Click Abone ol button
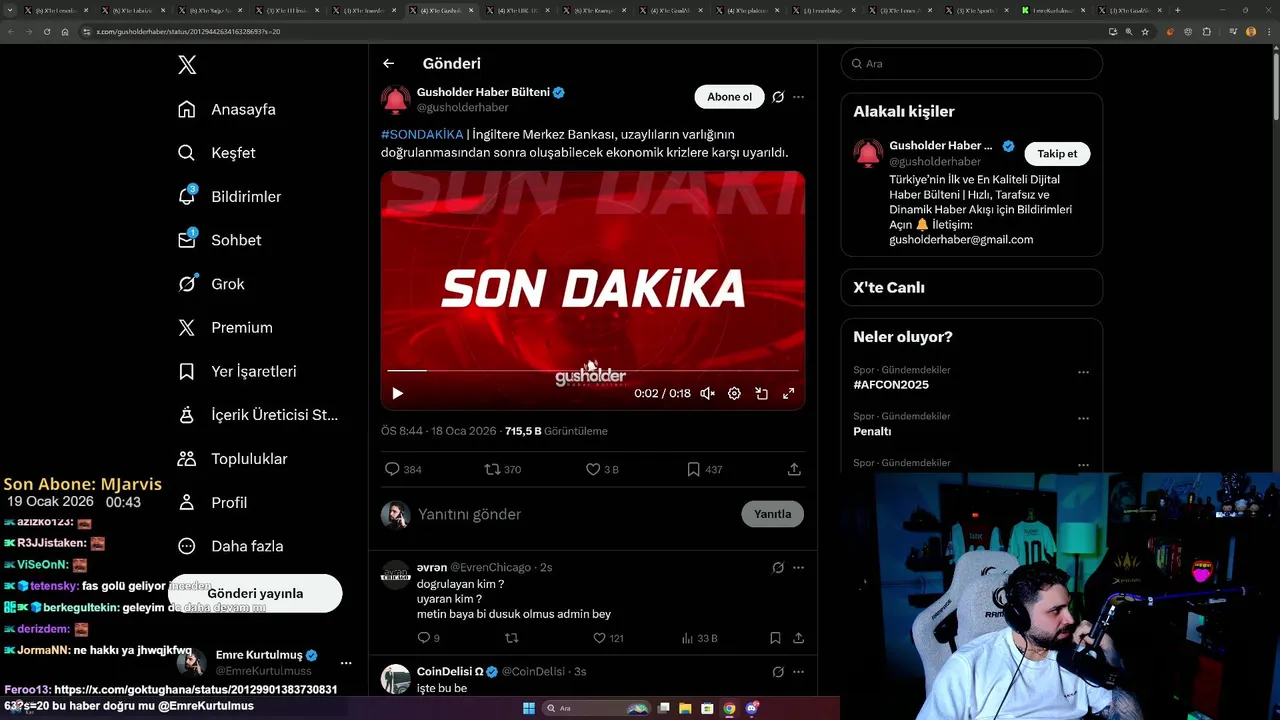The image size is (1280, 720). (x=729, y=97)
